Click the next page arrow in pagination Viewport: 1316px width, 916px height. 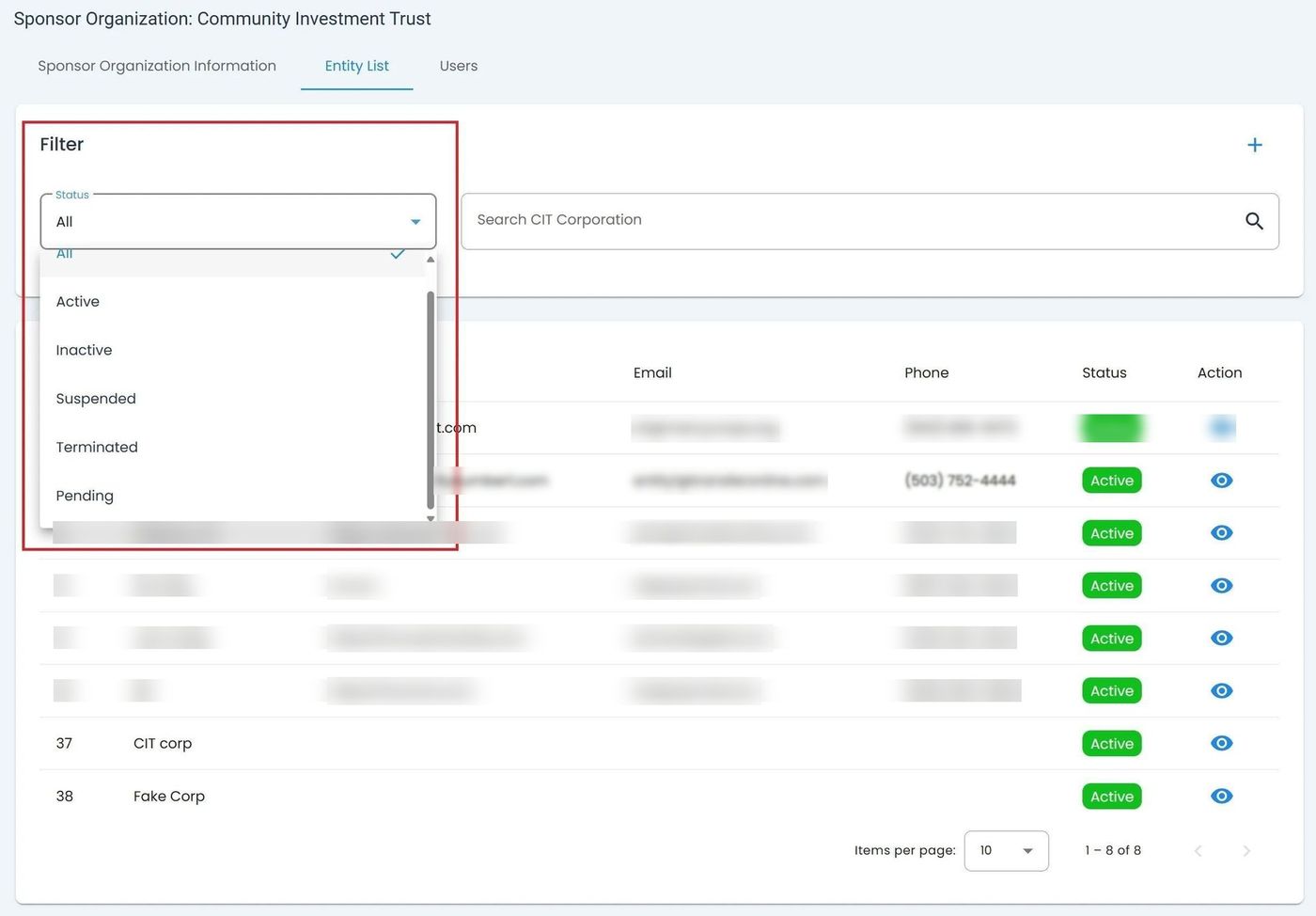pos(1246,851)
